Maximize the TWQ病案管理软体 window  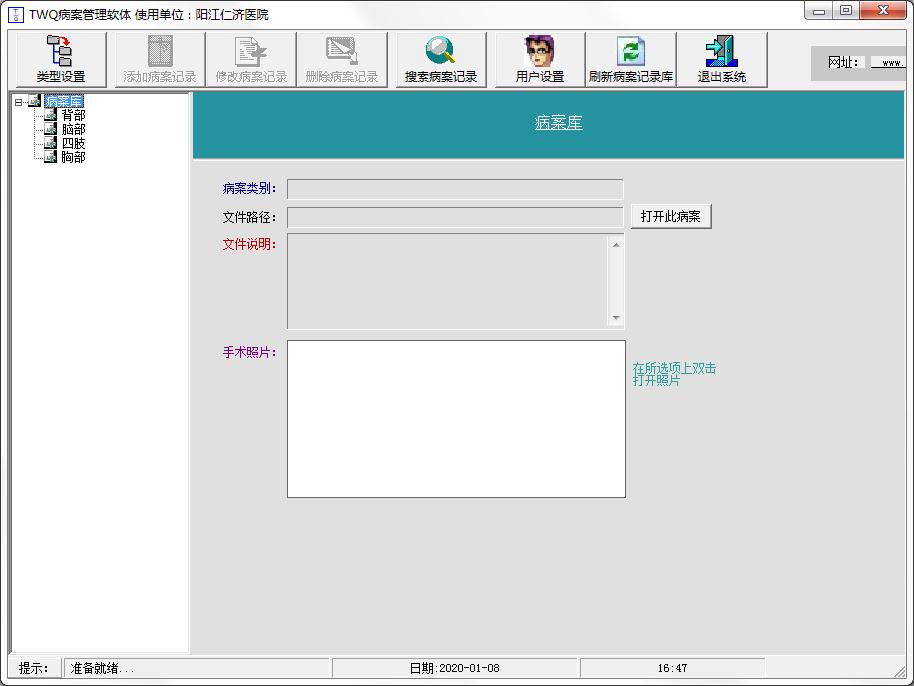[x=846, y=11]
